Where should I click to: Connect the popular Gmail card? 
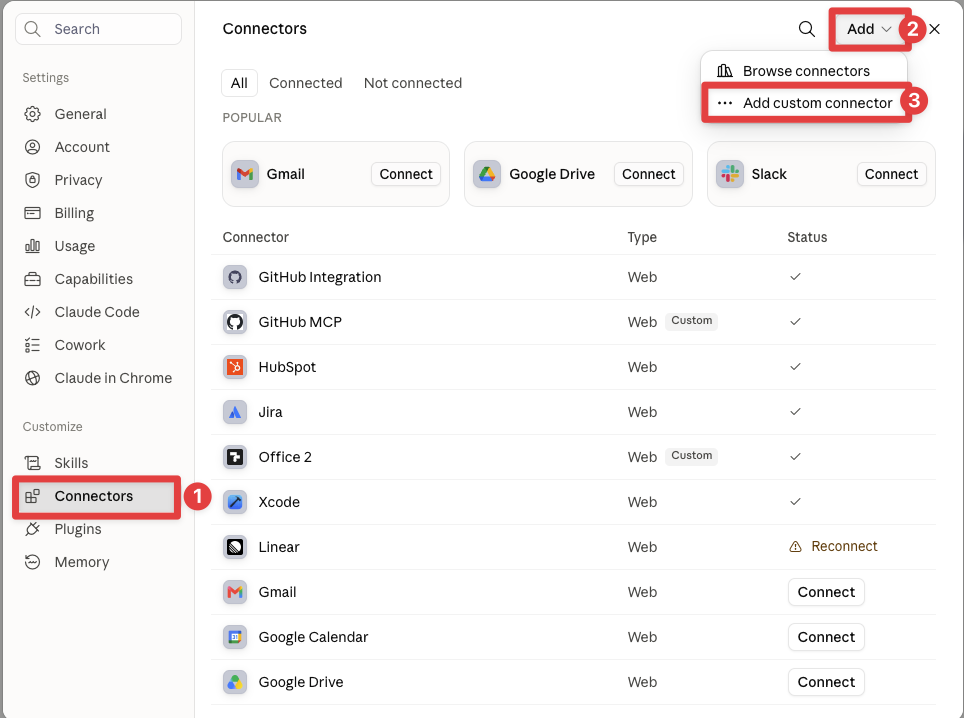coord(406,174)
